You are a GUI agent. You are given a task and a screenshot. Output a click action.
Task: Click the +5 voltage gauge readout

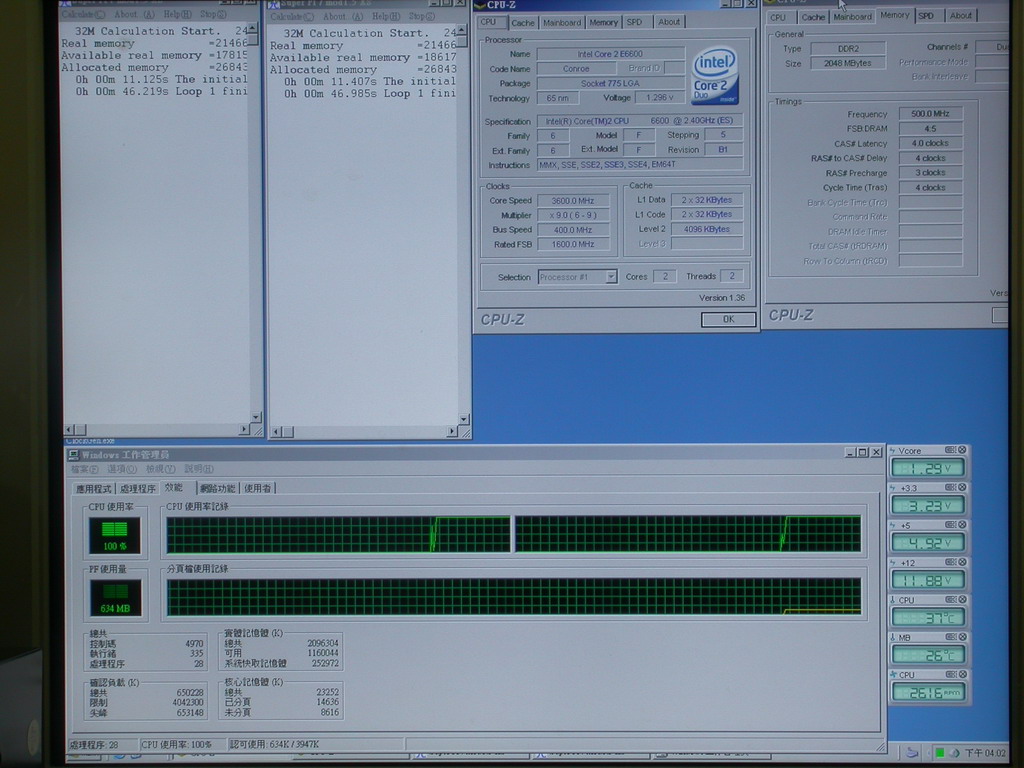coord(928,542)
